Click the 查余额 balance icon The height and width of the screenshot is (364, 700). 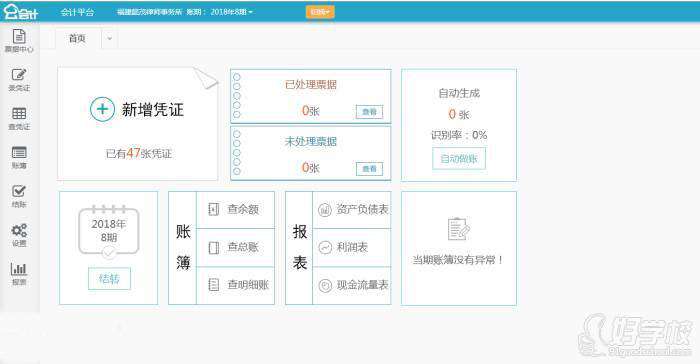point(214,209)
